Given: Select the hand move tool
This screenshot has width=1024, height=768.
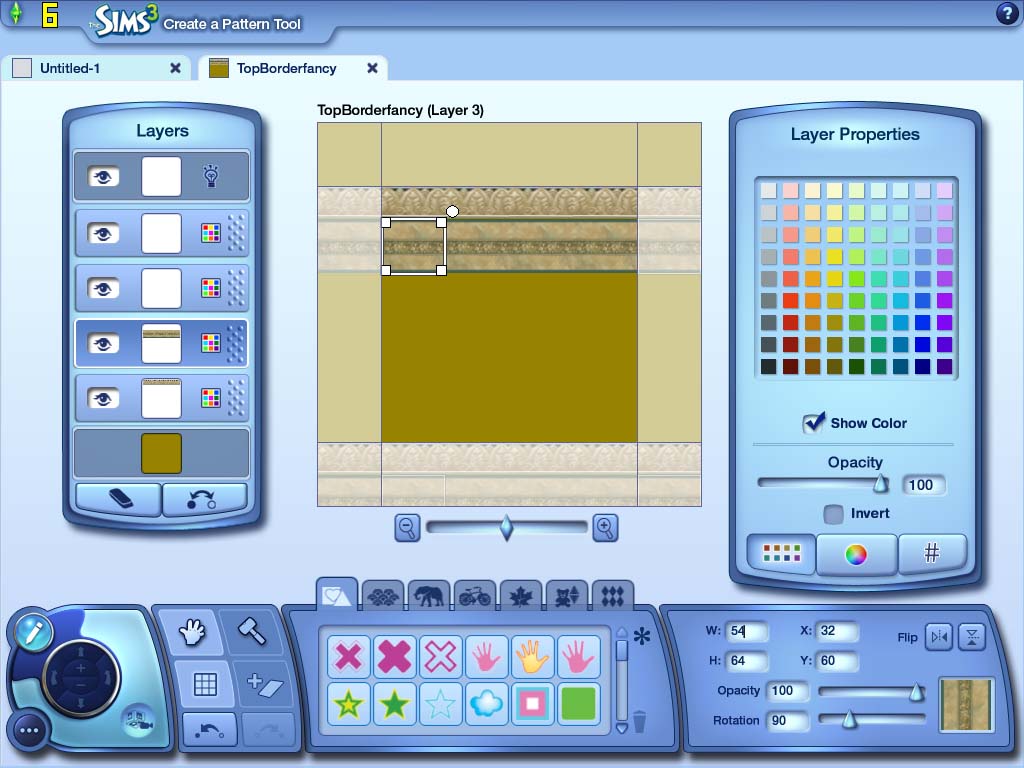Looking at the screenshot, I should (190, 633).
